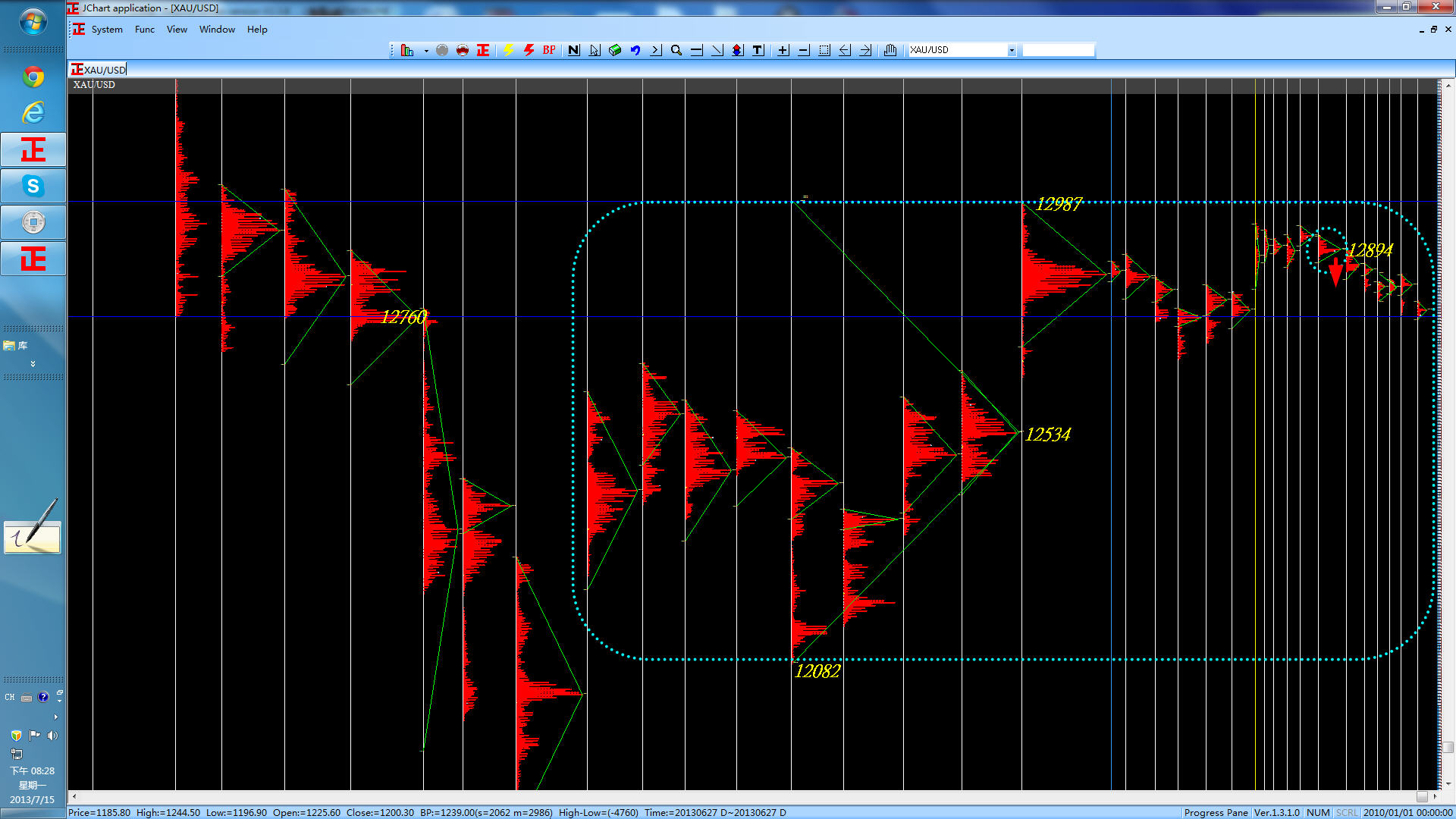Click the Action Center flag icon

tap(34, 736)
